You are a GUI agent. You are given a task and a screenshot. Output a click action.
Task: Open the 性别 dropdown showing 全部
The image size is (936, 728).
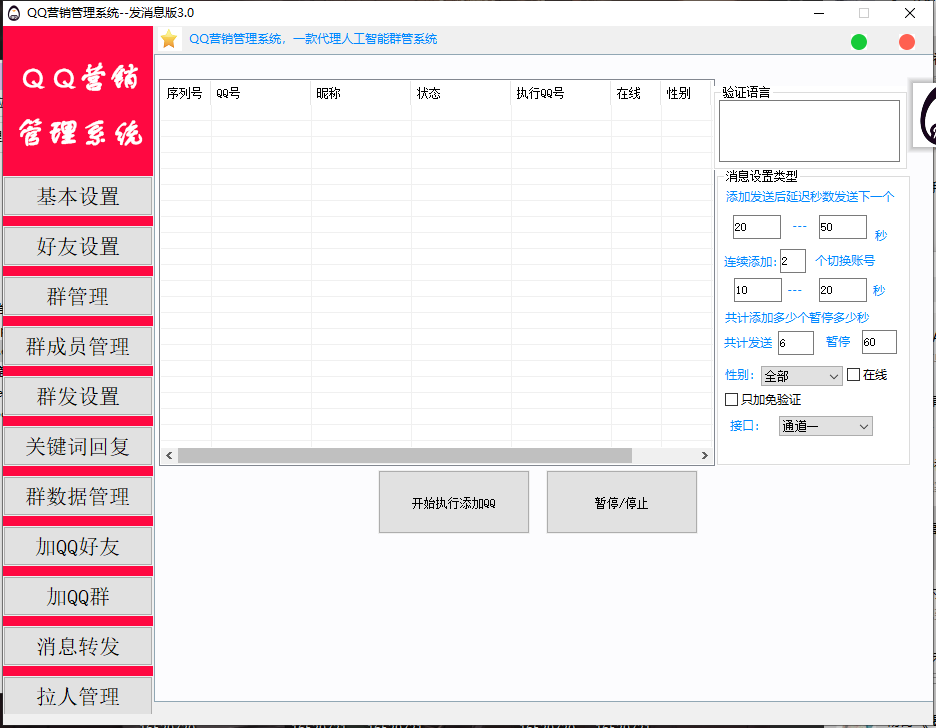pos(802,376)
